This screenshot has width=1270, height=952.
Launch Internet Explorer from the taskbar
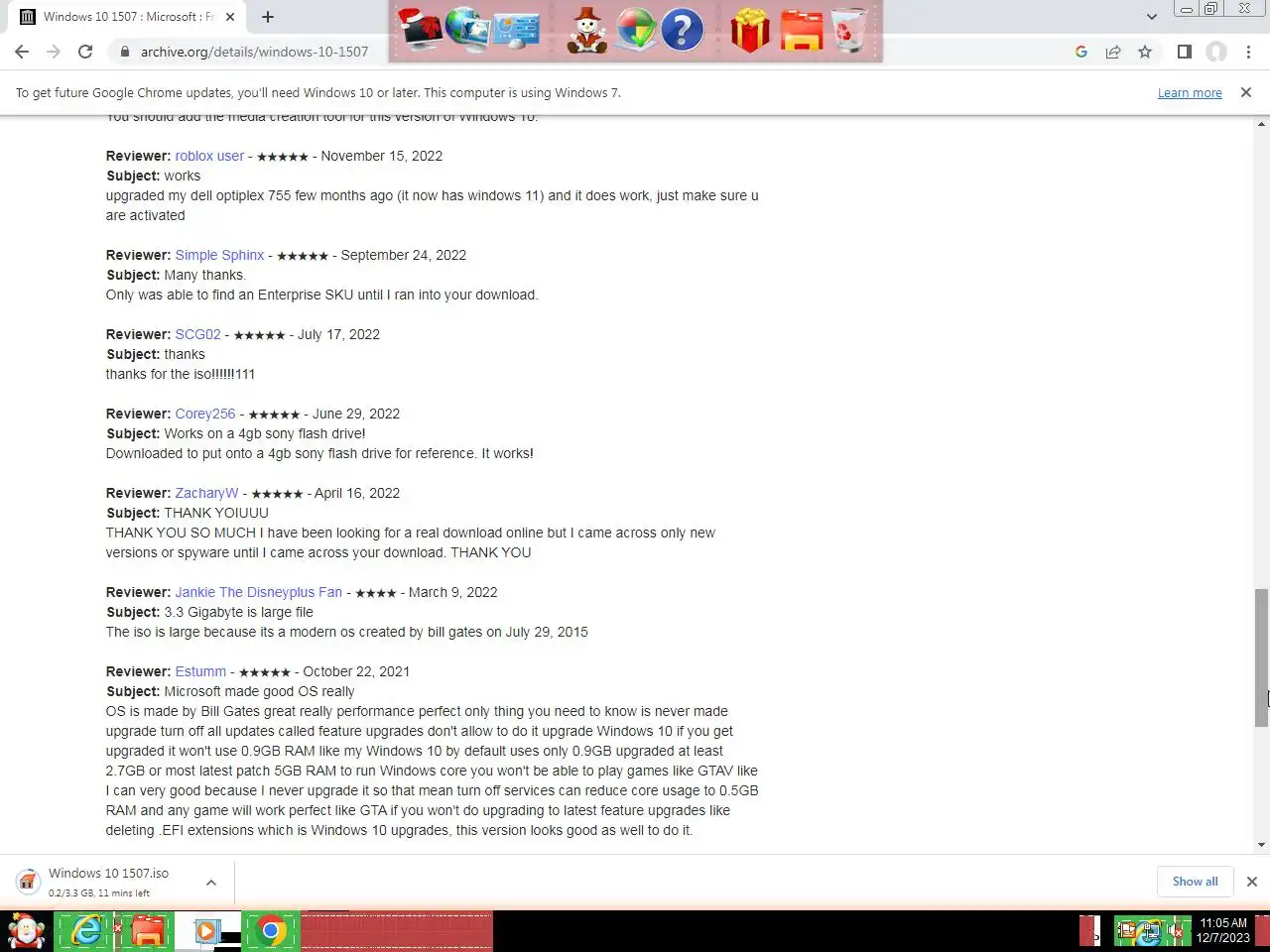tap(86, 931)
